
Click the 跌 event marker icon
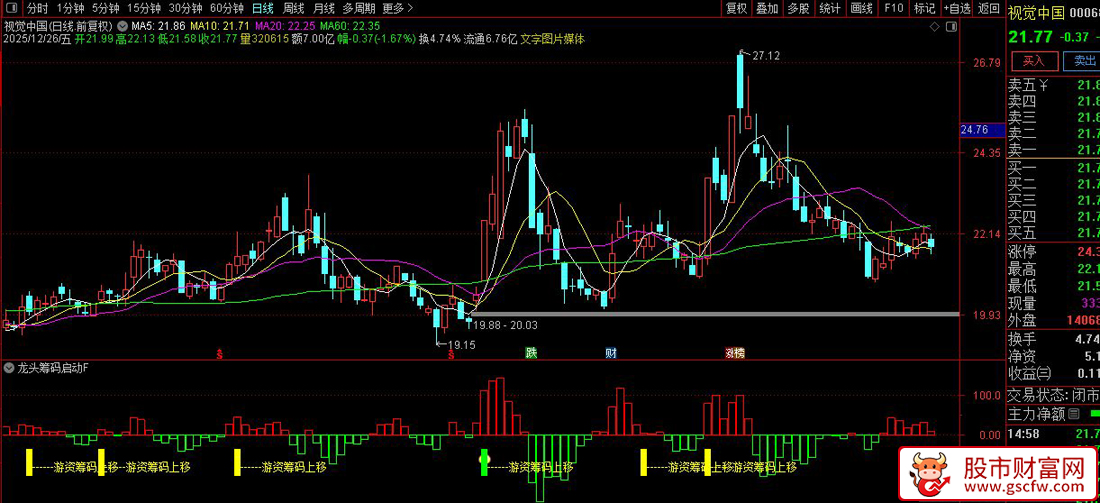click(531, 353)
